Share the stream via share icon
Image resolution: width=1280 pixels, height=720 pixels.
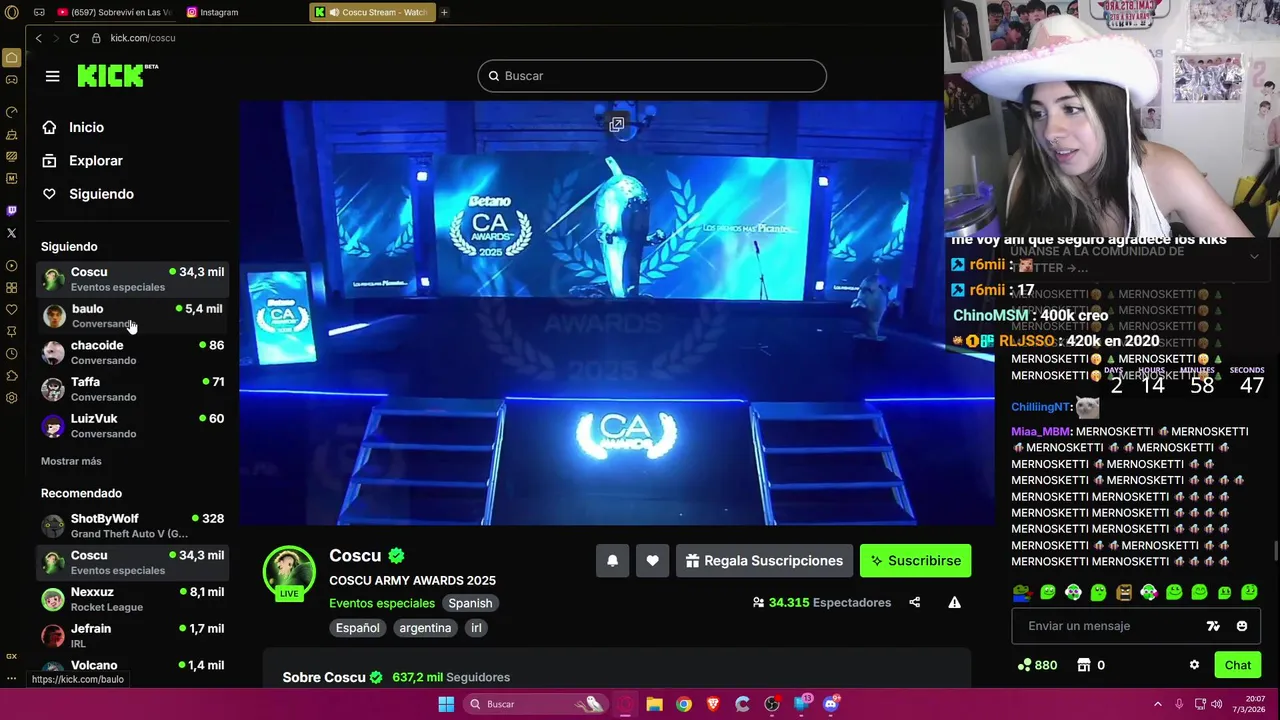click(914, 602)
